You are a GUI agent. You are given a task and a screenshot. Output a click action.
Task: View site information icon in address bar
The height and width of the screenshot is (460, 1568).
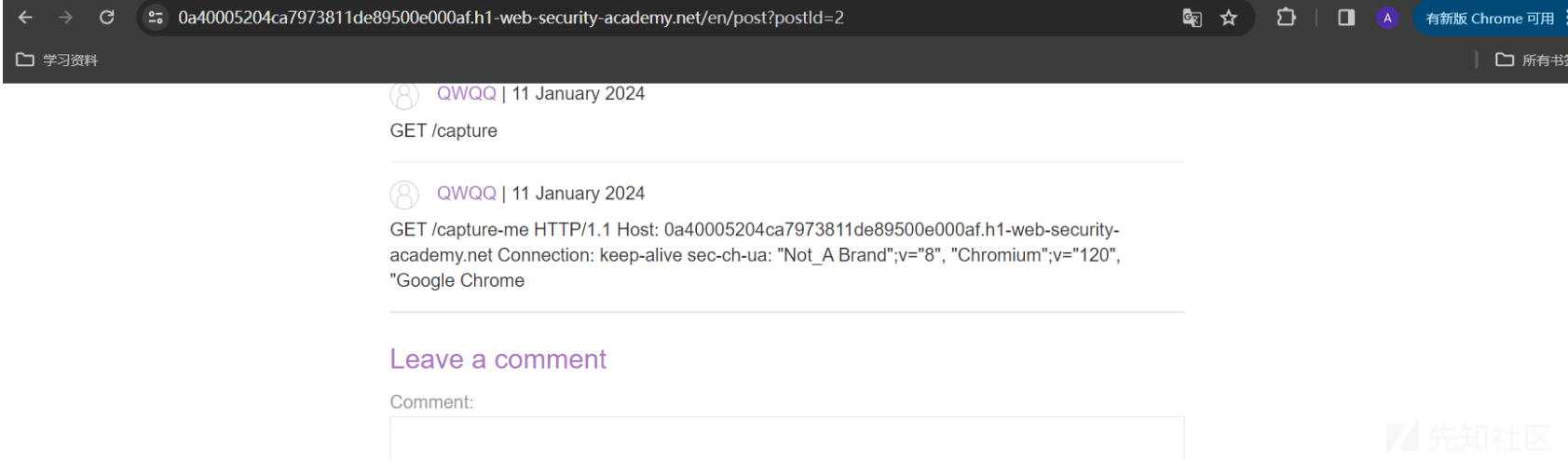(x=156, y=18)
